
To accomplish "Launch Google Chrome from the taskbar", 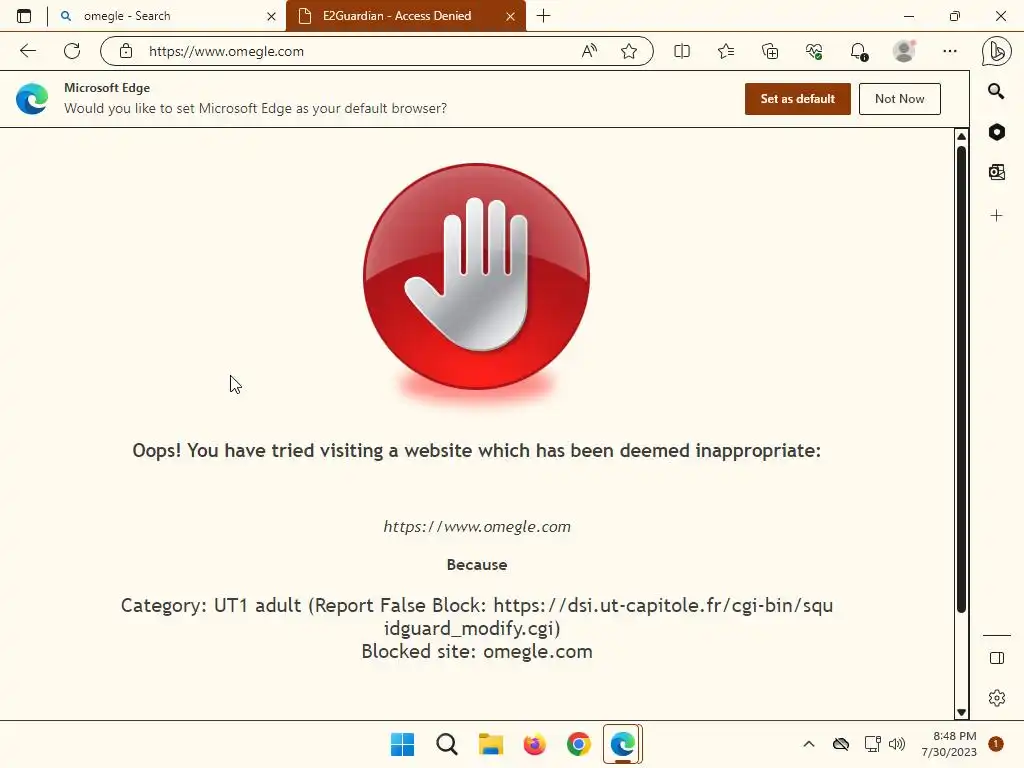I will click(x=579, y=744).
